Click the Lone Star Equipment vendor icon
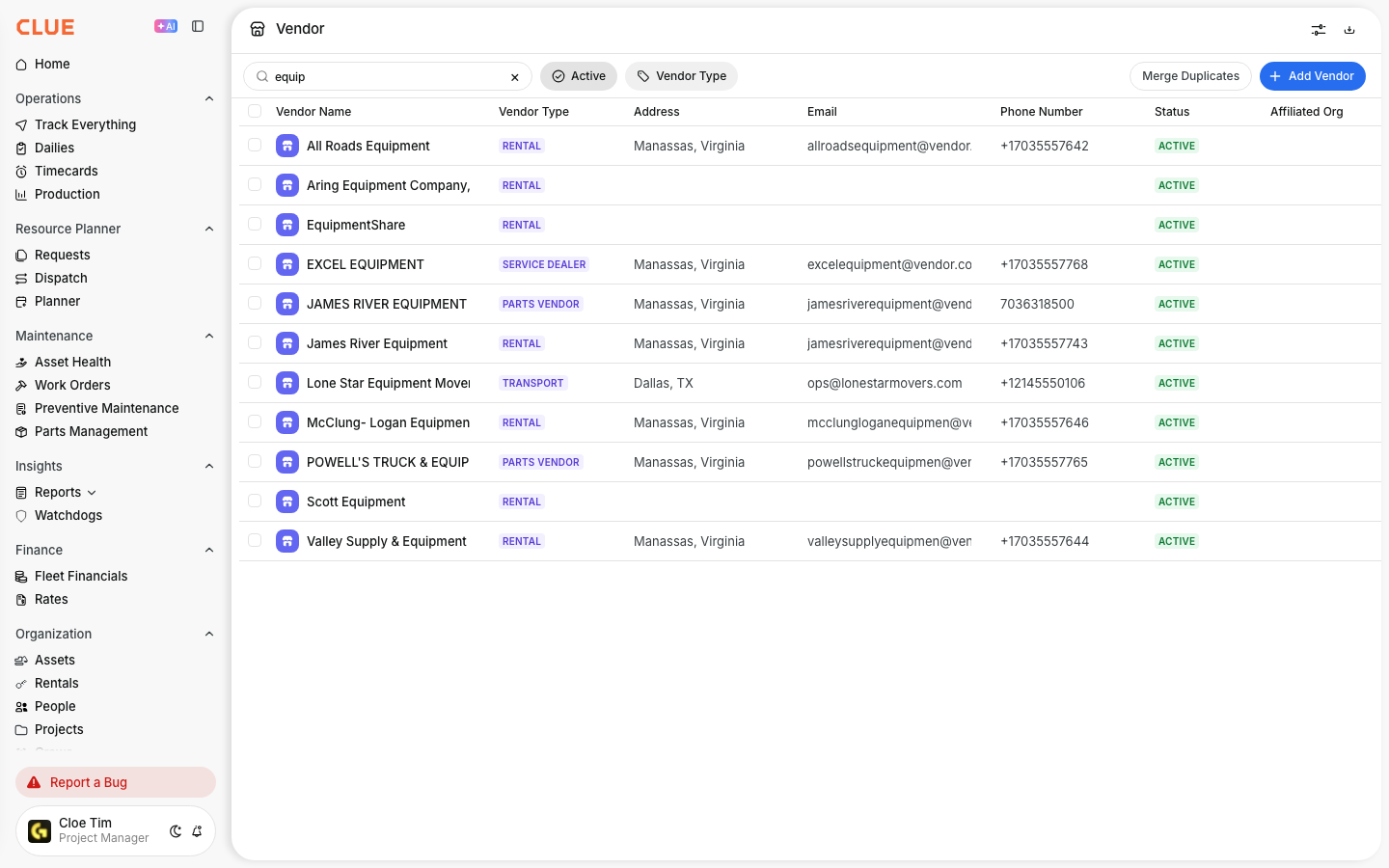1389x868 pixels. (x=287, y=383)
